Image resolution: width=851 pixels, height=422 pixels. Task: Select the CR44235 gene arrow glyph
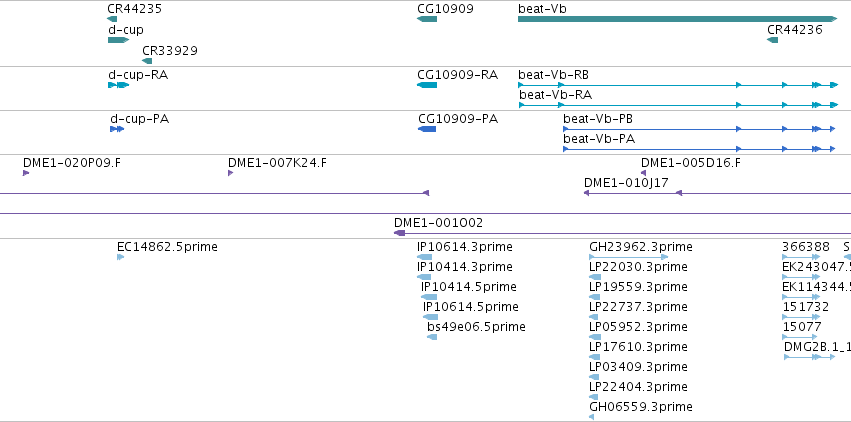pyautogui.click(x=112, y=19)
